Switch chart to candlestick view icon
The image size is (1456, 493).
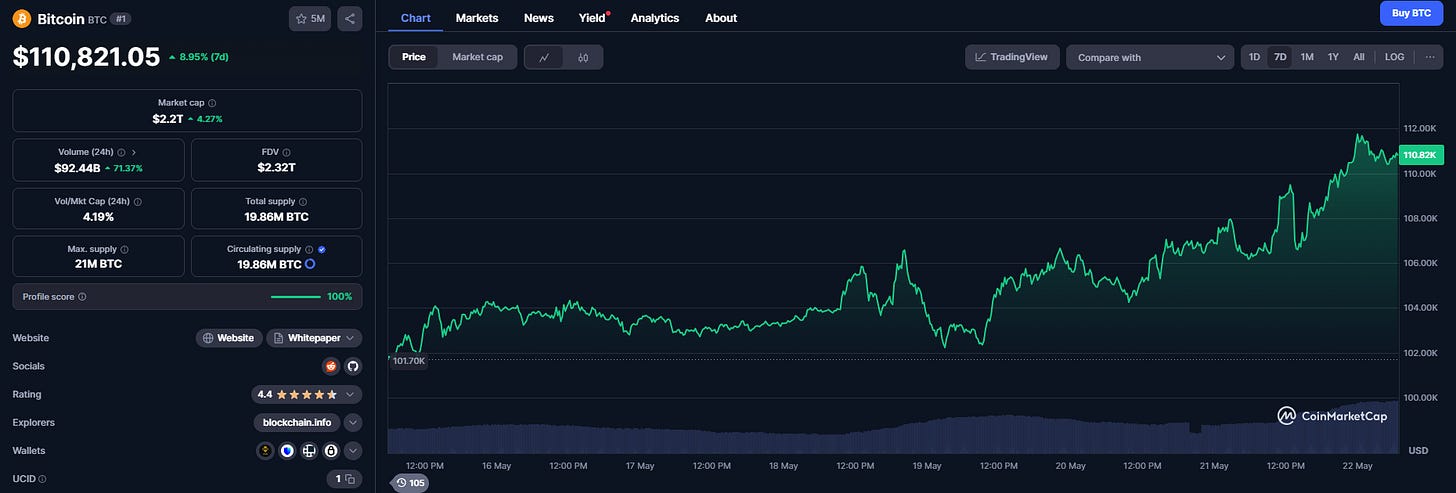coord(583,57)
